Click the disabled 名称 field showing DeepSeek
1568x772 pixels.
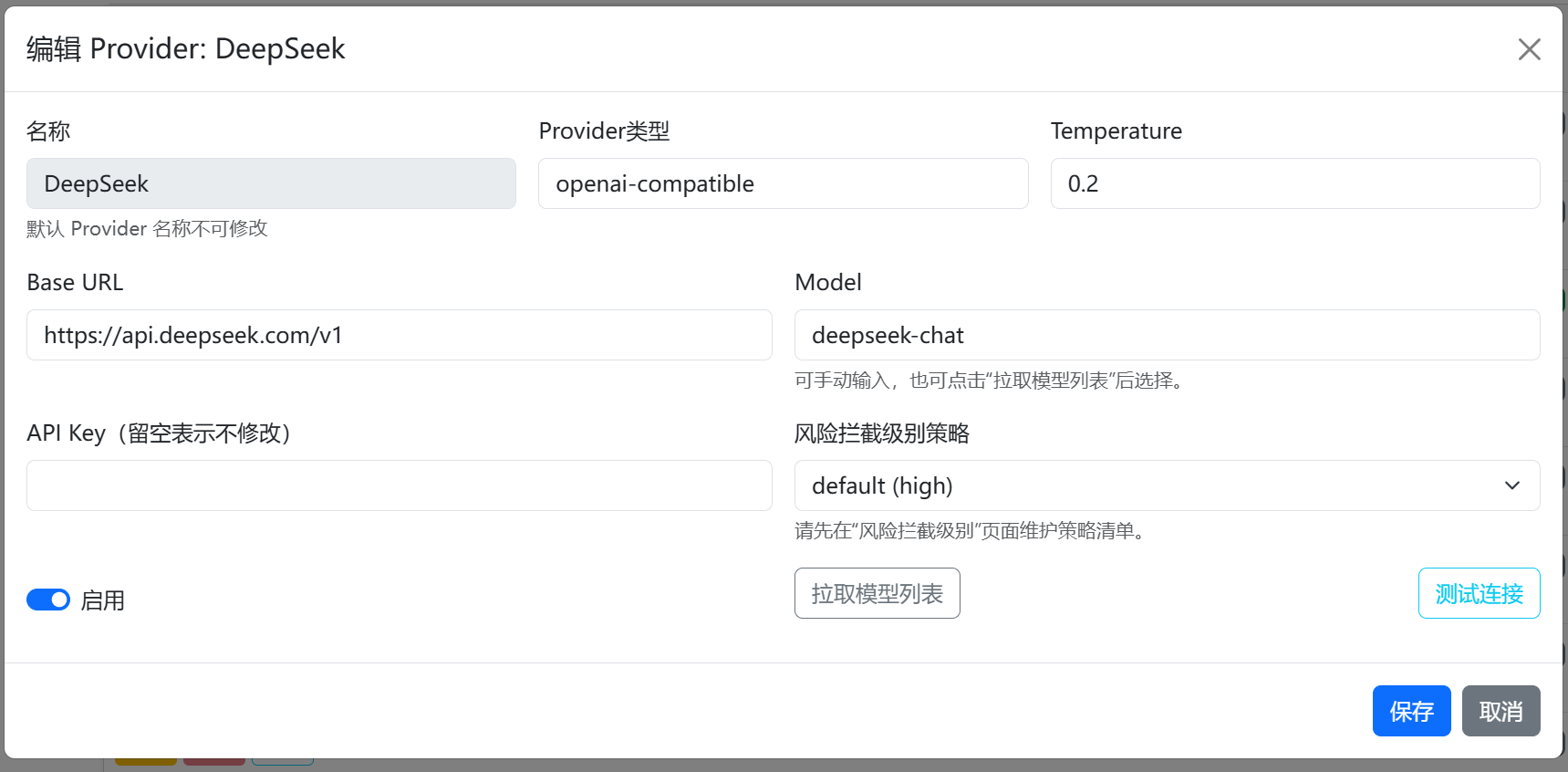pyautogui.click(x=271, y=183)
